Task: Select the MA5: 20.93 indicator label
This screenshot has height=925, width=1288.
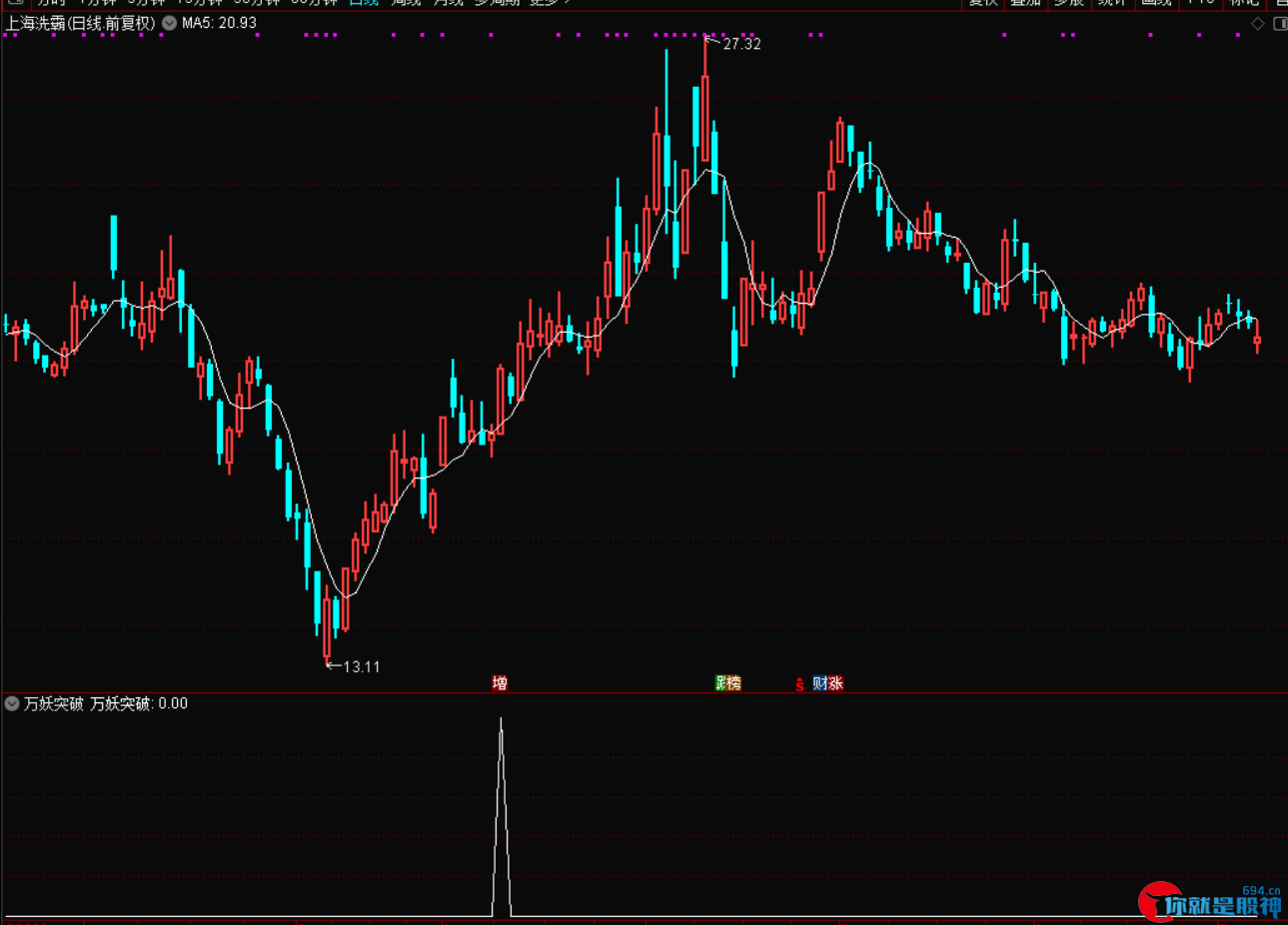Action: [x=219, y=23]
